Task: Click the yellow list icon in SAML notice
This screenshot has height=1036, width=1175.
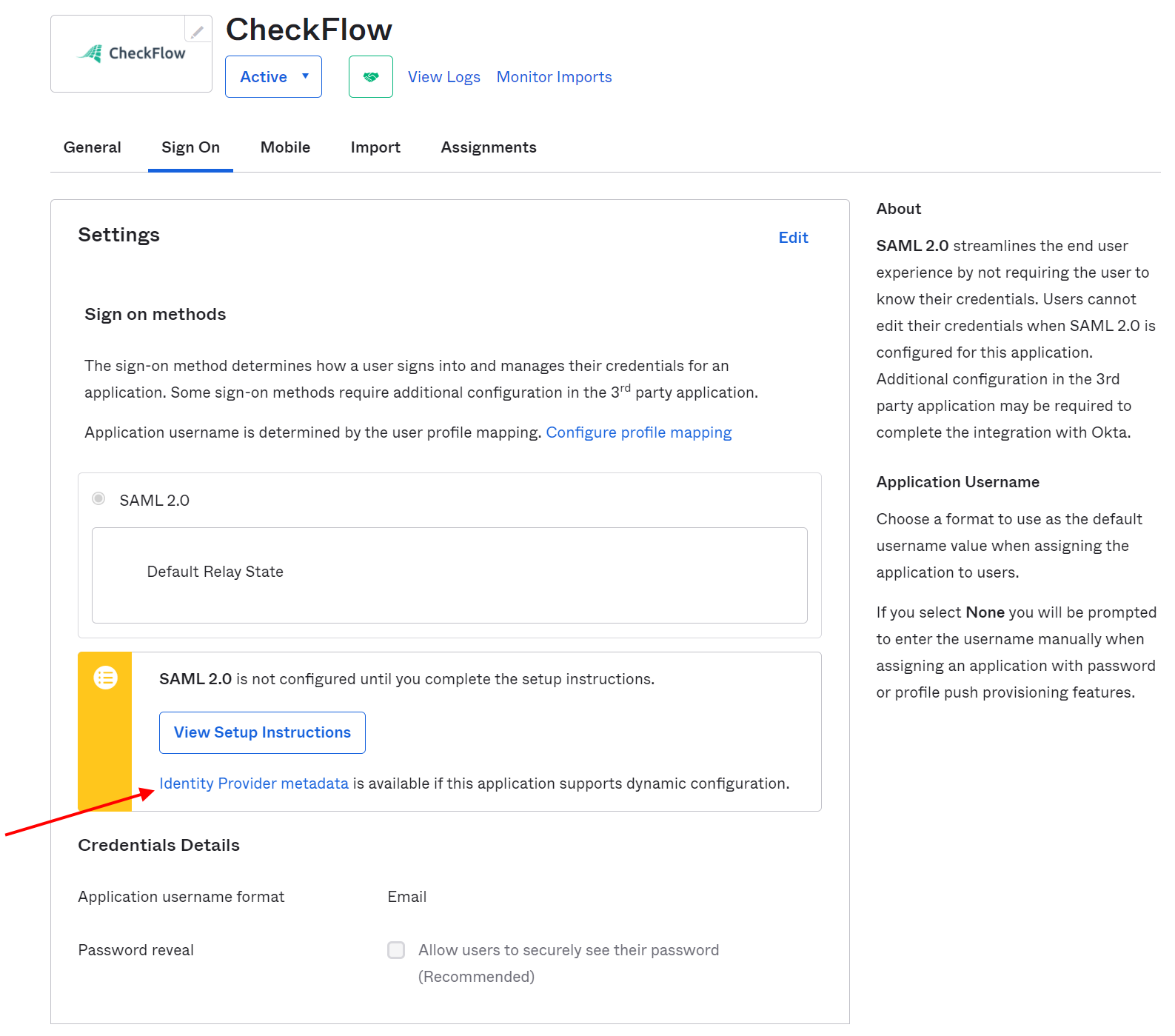Action: (106, 678)
